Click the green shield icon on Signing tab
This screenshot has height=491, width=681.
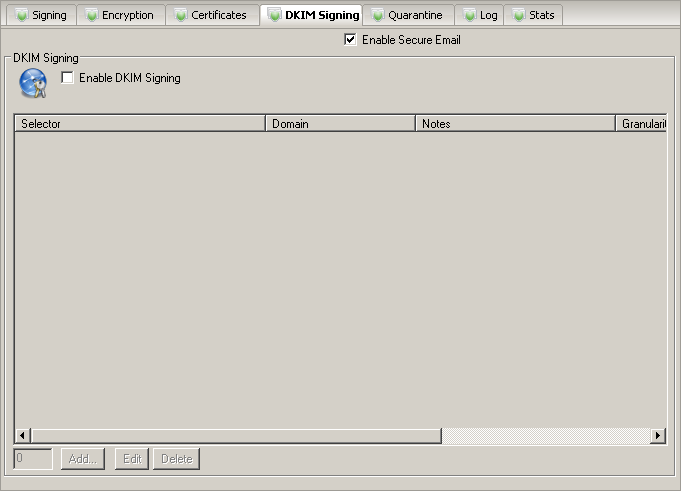[x=21, y=16]
